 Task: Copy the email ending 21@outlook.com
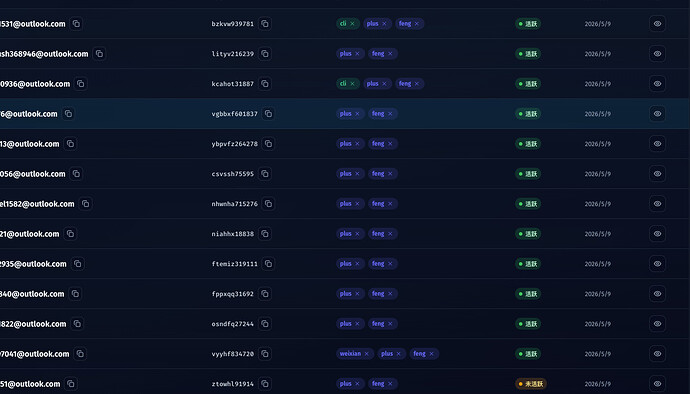[x=70, y=234]
